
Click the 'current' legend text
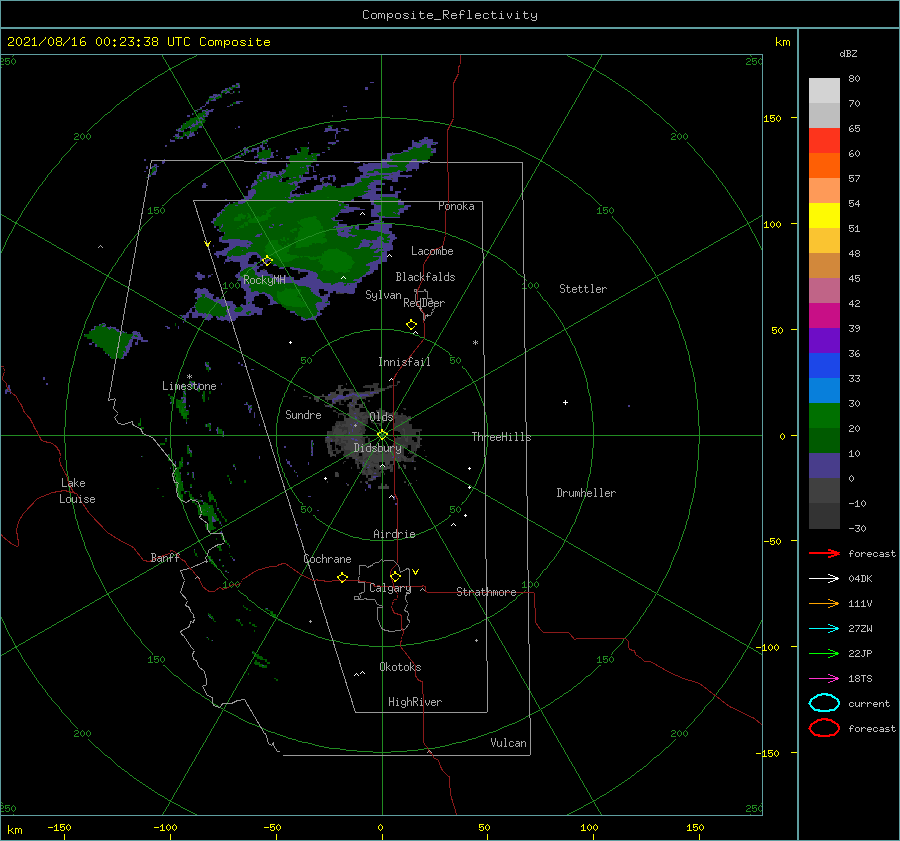(x=868, y=704)
